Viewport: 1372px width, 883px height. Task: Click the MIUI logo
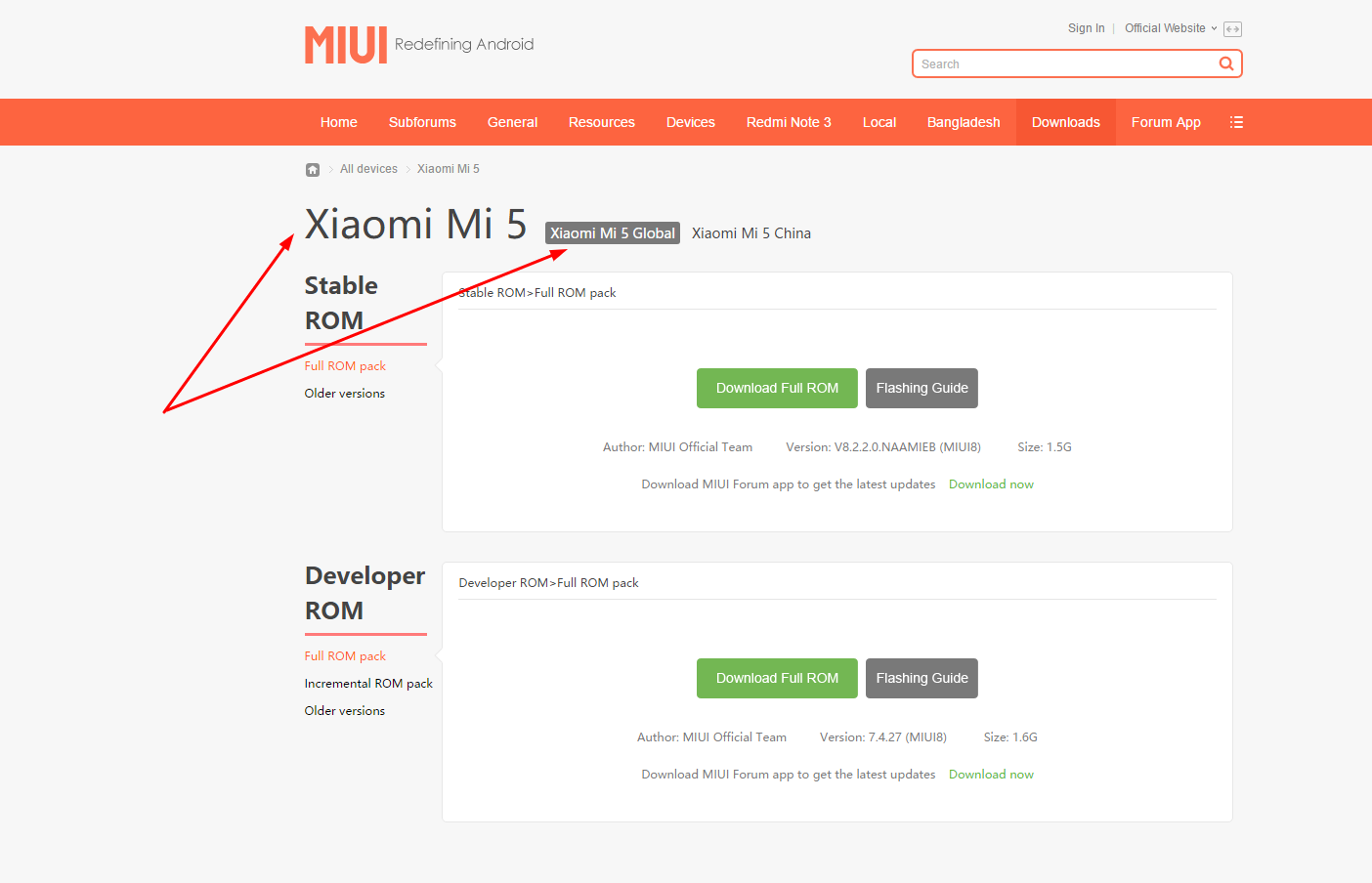point(346,45)
